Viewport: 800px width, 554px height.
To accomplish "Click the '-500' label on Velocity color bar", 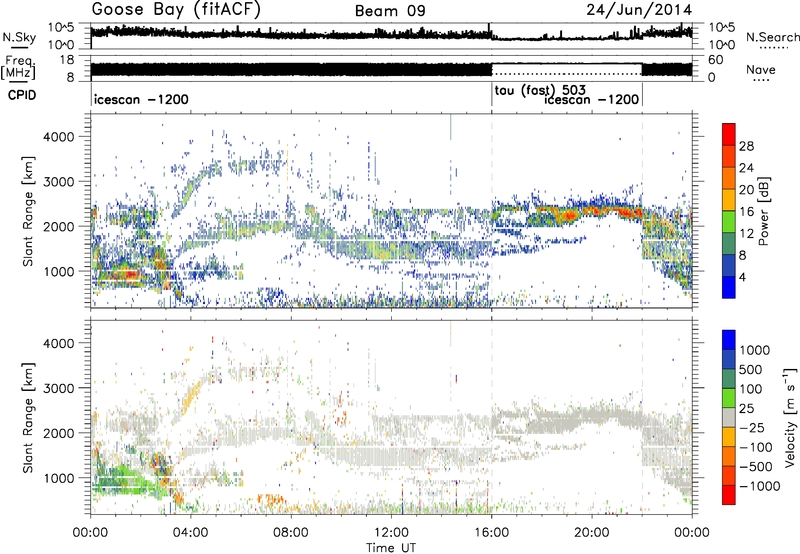I will (x=756, y=466).
